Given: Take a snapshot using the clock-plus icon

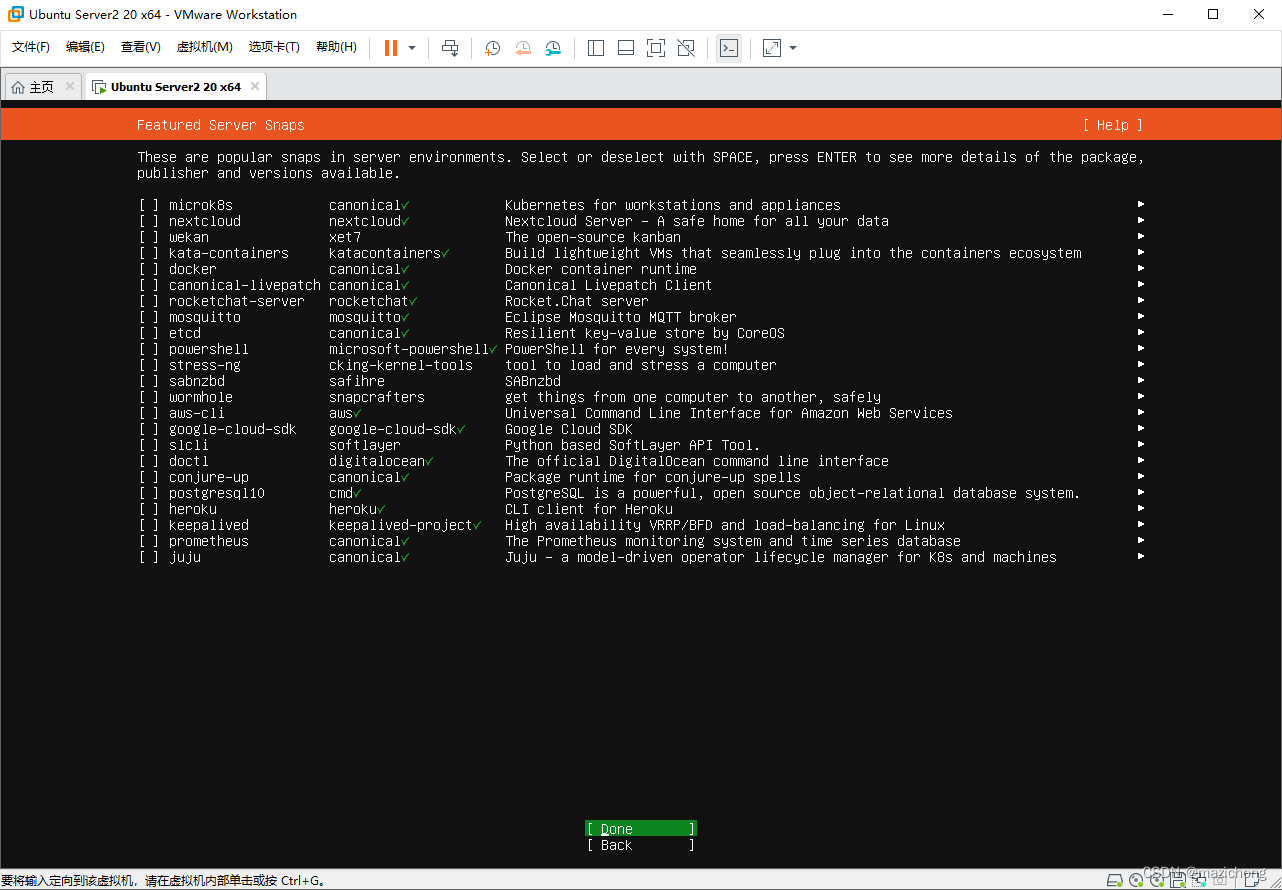Looking at the screenshot, I should pos(492,48).
